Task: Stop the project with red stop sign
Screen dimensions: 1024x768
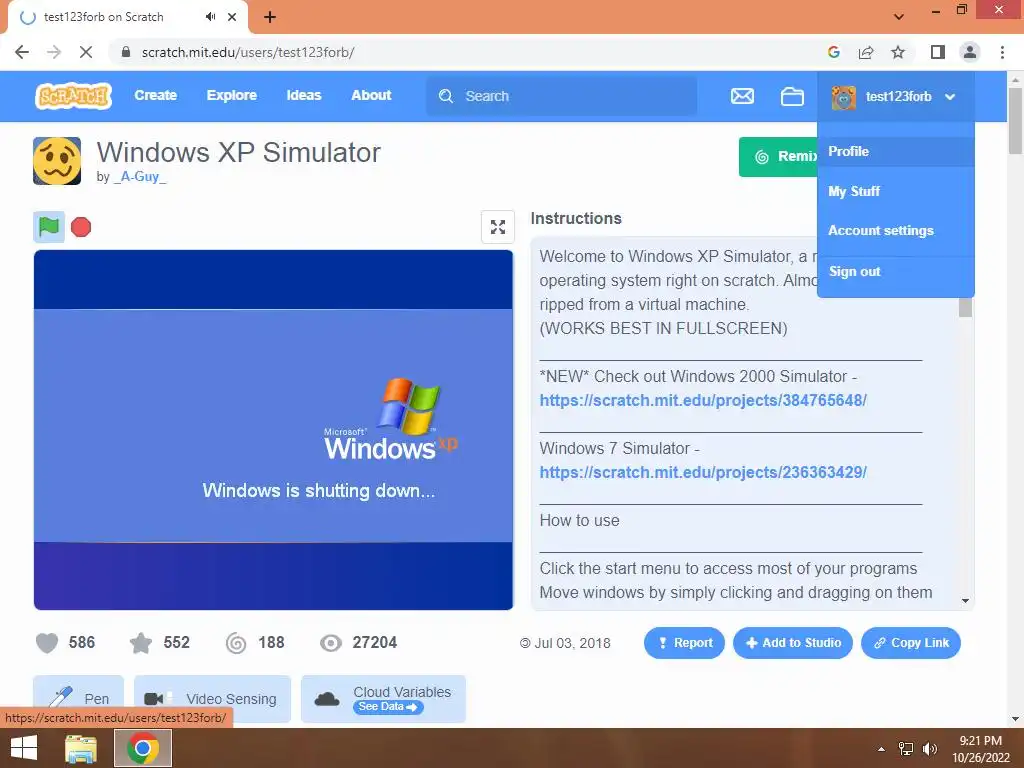Action: (x=81, y=227)
